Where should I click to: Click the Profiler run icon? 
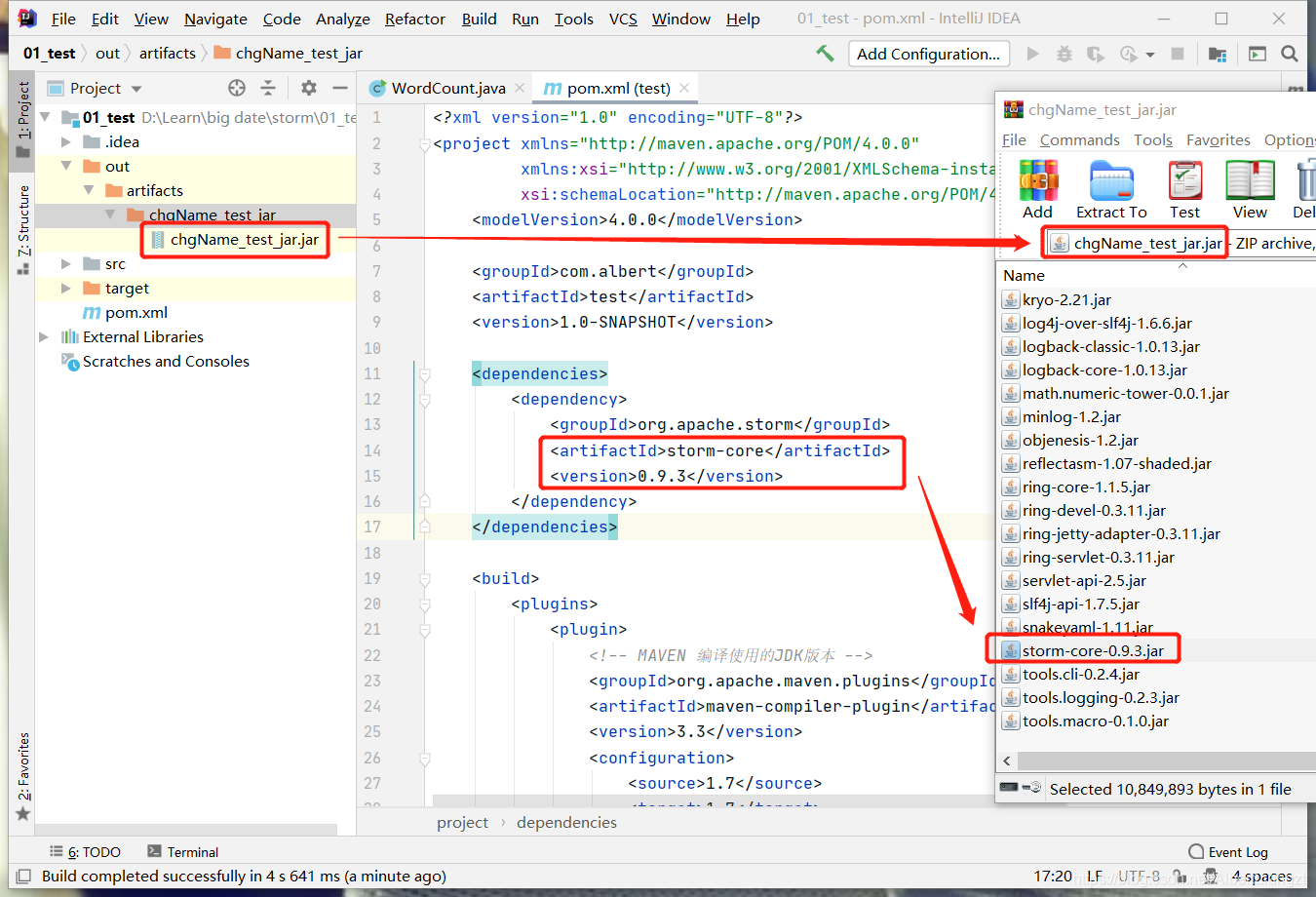tap(1128, 54)
